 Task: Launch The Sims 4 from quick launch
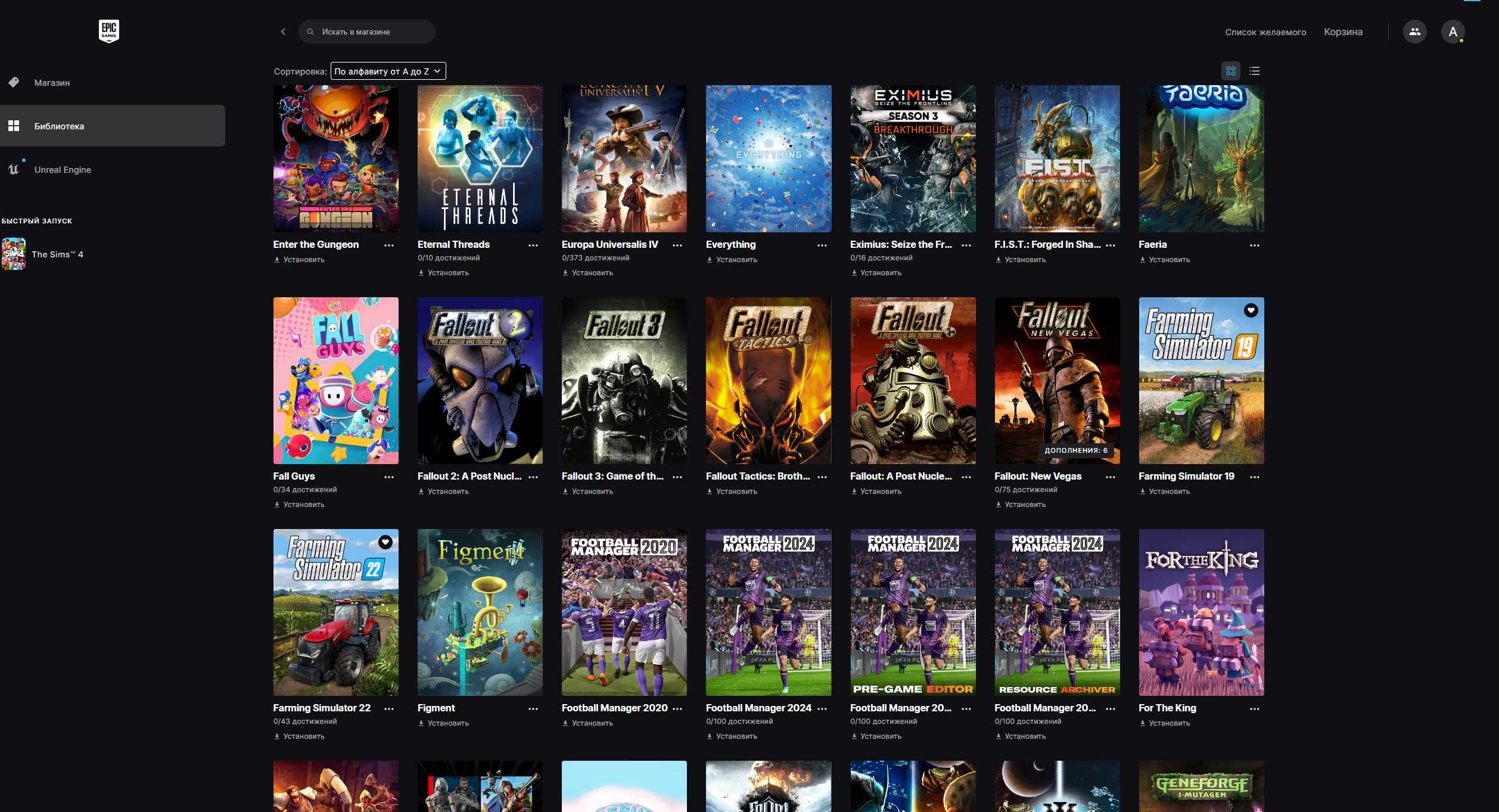43,254
